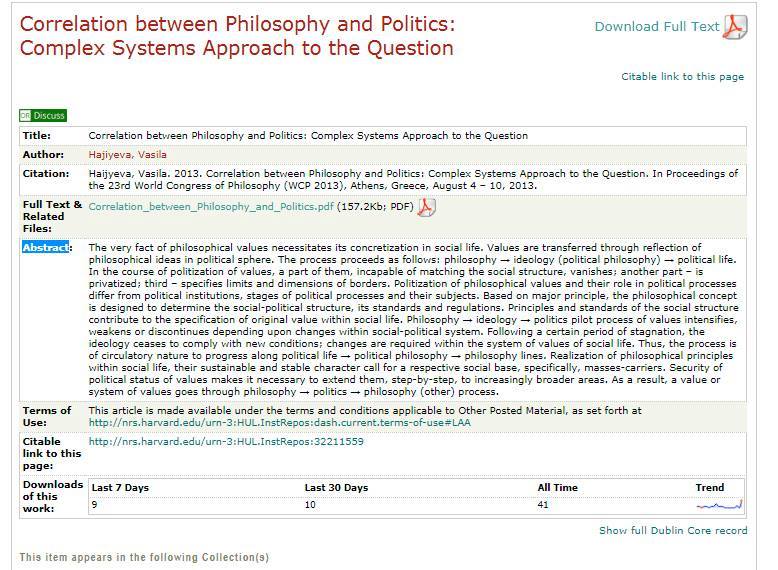
Task: Open the InstRepos:32211559 citable URL
Action: pos(226,442)
